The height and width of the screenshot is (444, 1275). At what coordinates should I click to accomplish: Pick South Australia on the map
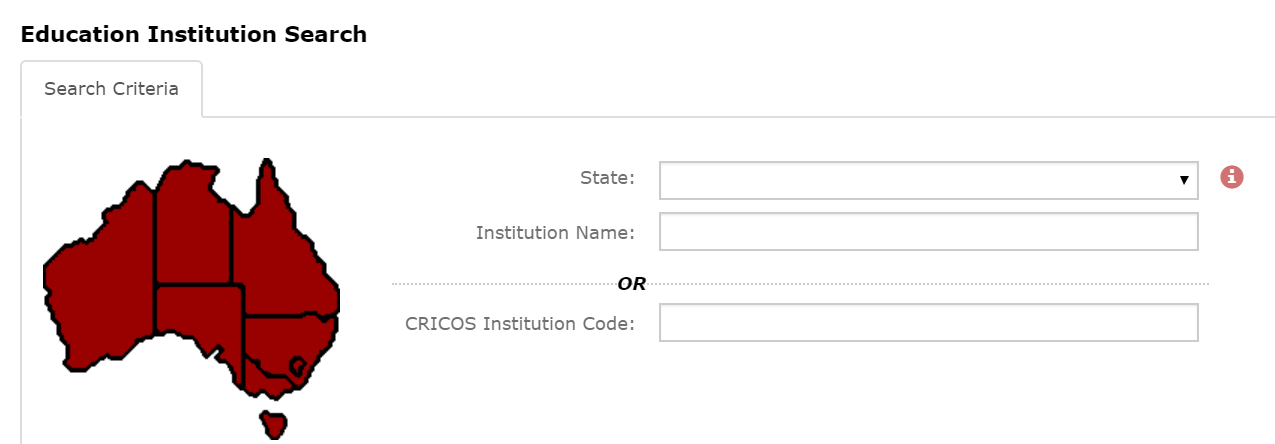point(200,320)
